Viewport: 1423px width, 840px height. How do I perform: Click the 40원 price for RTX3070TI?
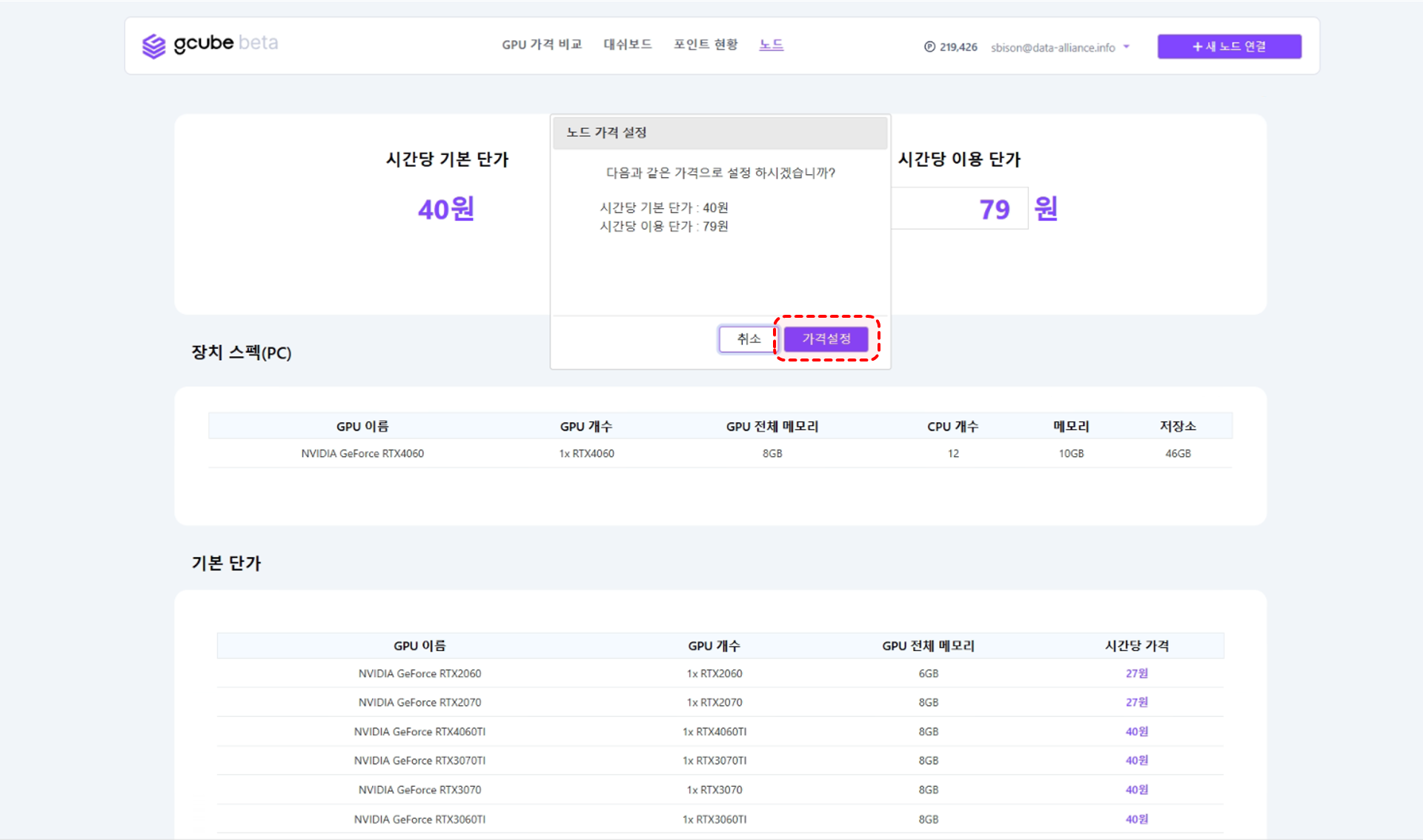[1137, 761]
